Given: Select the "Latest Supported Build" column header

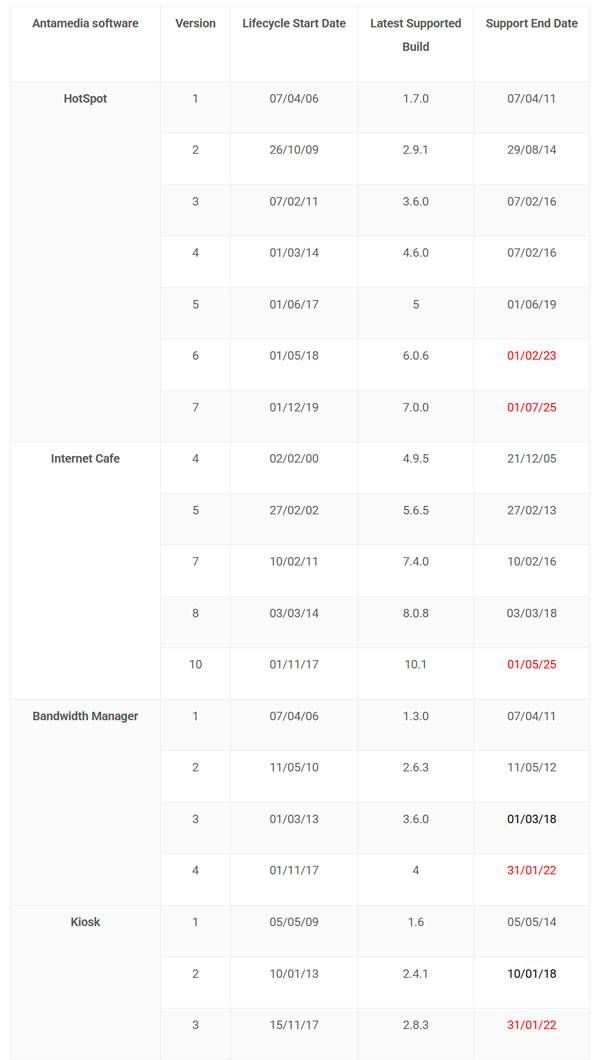Looking at the screenshot, I should [x=415, y=35].
